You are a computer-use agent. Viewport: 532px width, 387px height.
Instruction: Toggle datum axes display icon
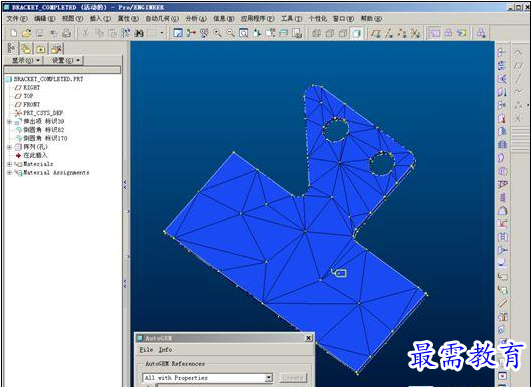coord(389,33)
